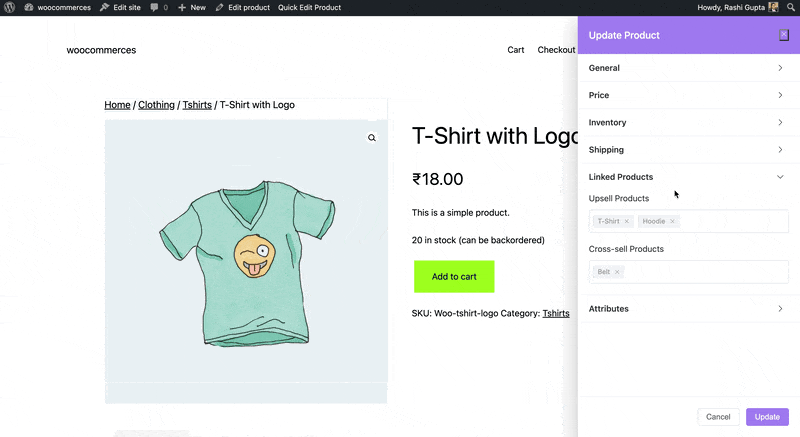Collapse the Linked Products section

pos(688,177)
